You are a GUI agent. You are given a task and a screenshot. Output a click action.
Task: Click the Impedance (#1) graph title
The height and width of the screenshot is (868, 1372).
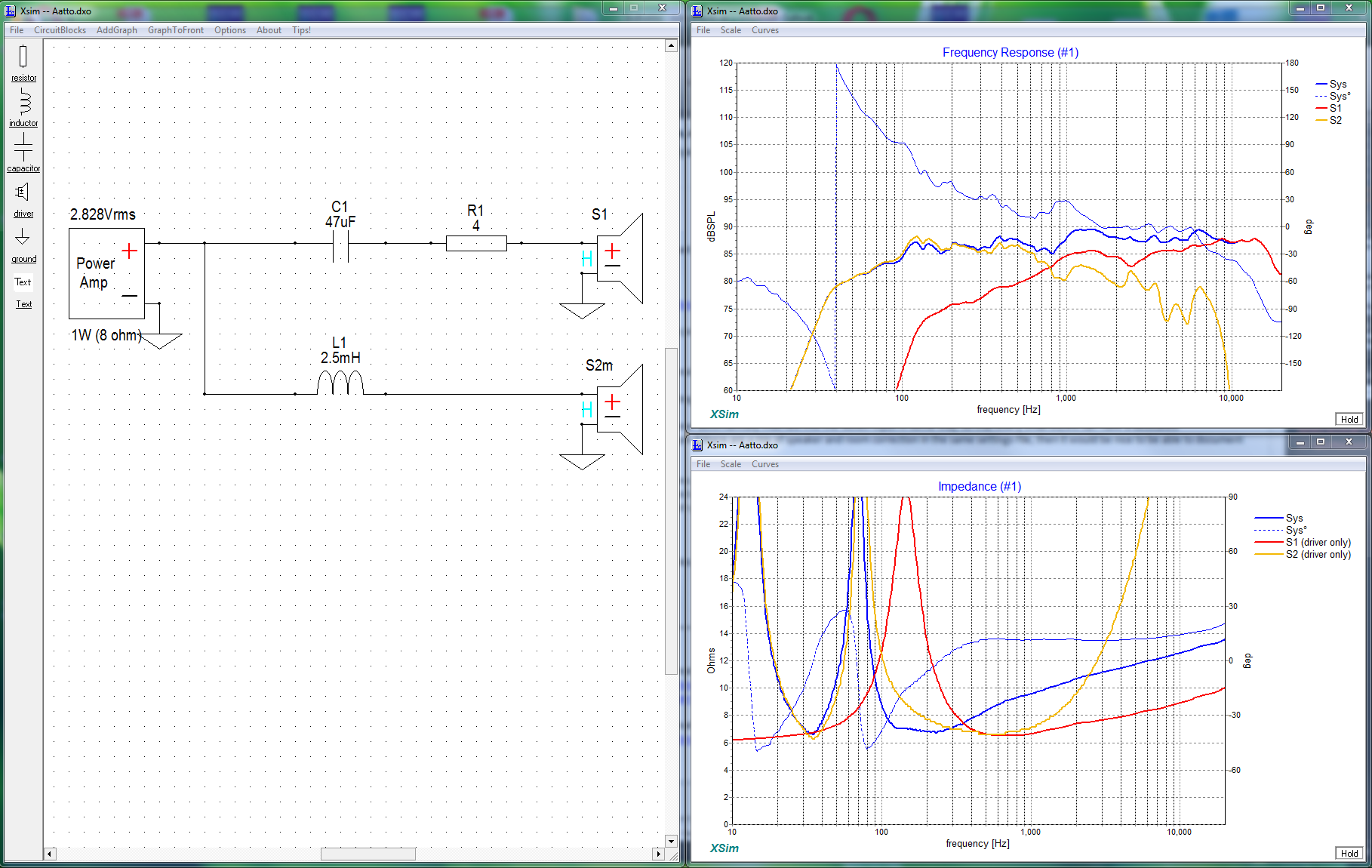tap(980, 486)
